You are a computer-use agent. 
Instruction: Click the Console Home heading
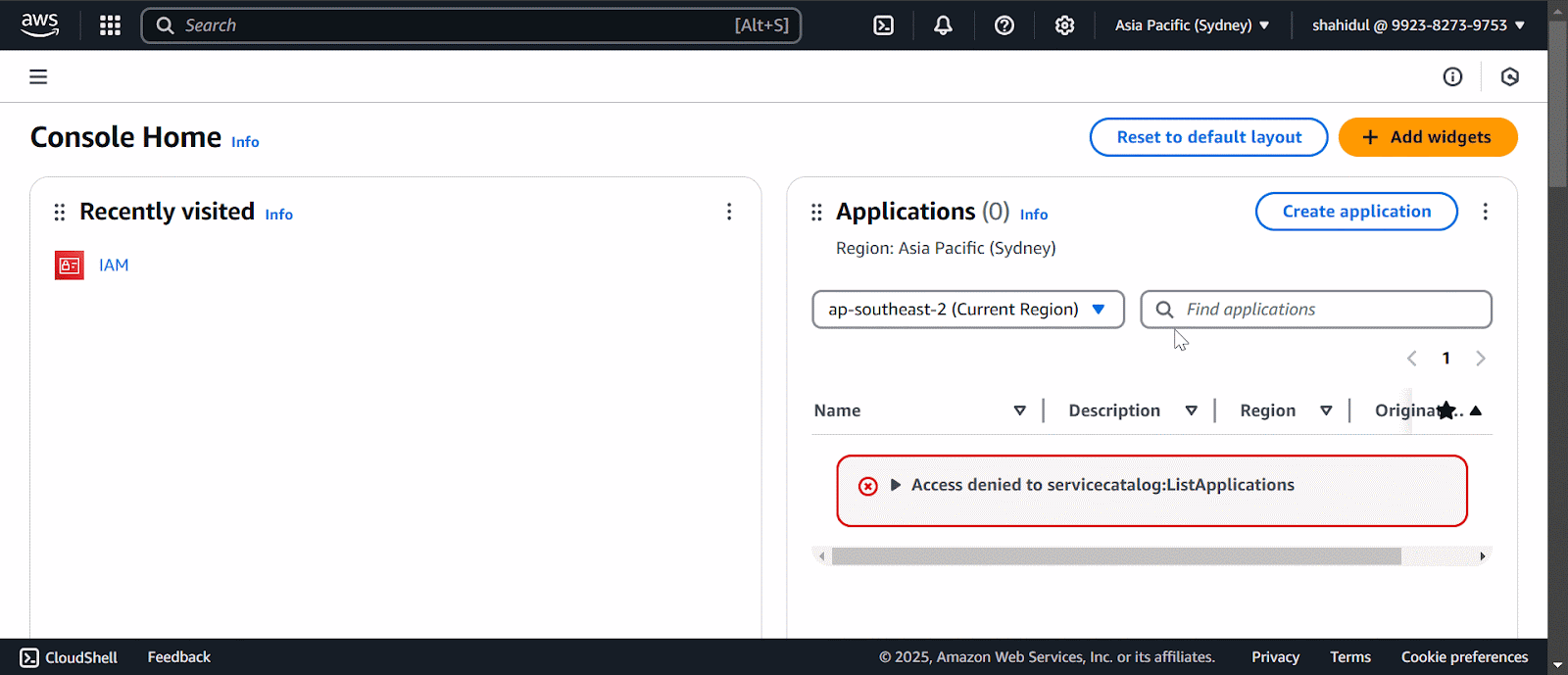125,137
